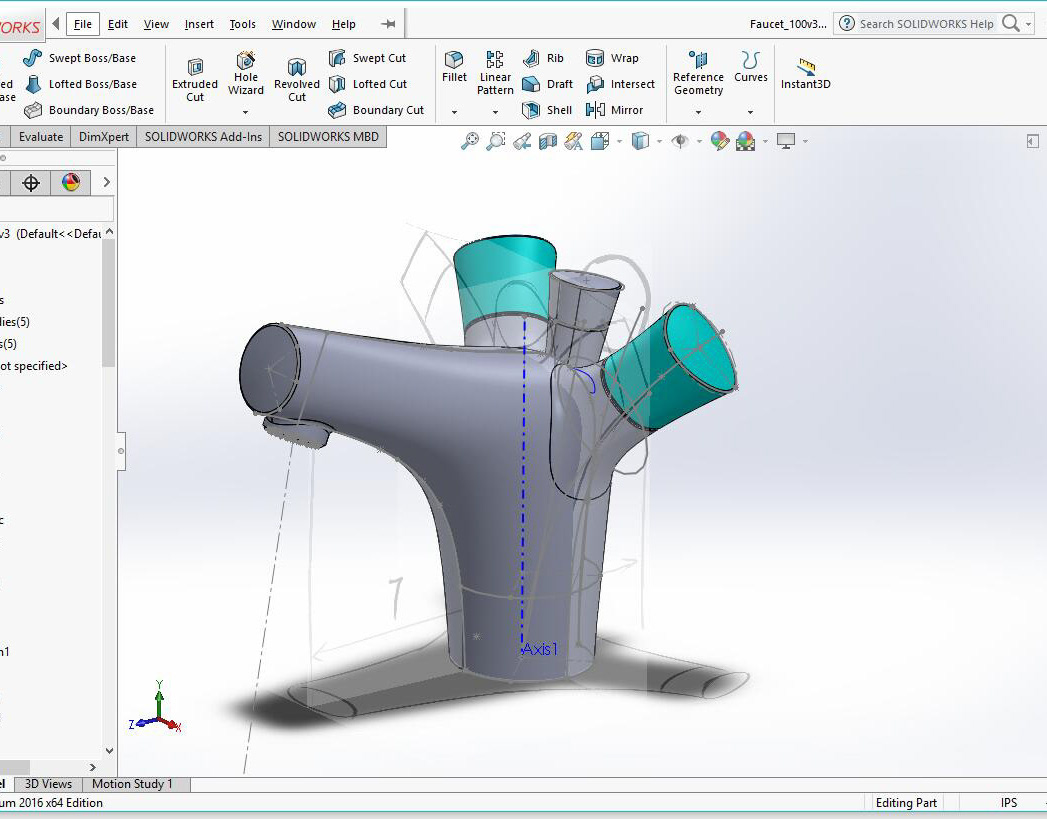Select the Swept Cut tool

pyautogui.click(x=367, y=58)
